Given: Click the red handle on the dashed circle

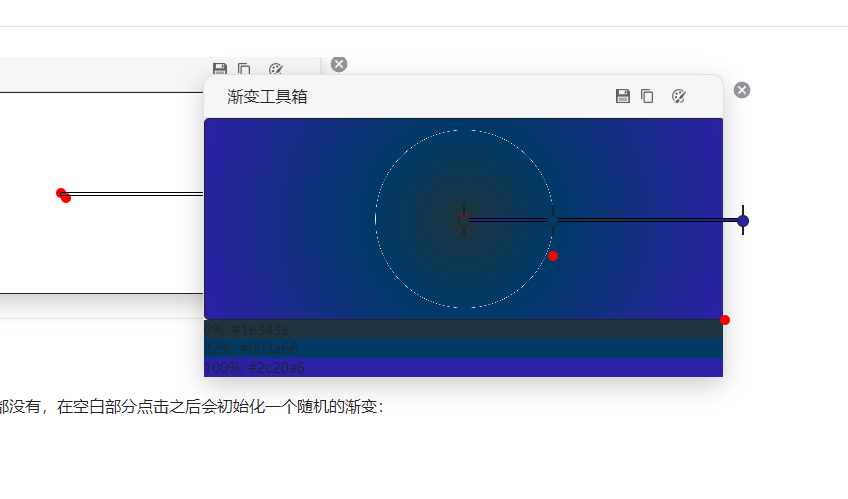Looking at the screenshot, I should click(553, 256).
